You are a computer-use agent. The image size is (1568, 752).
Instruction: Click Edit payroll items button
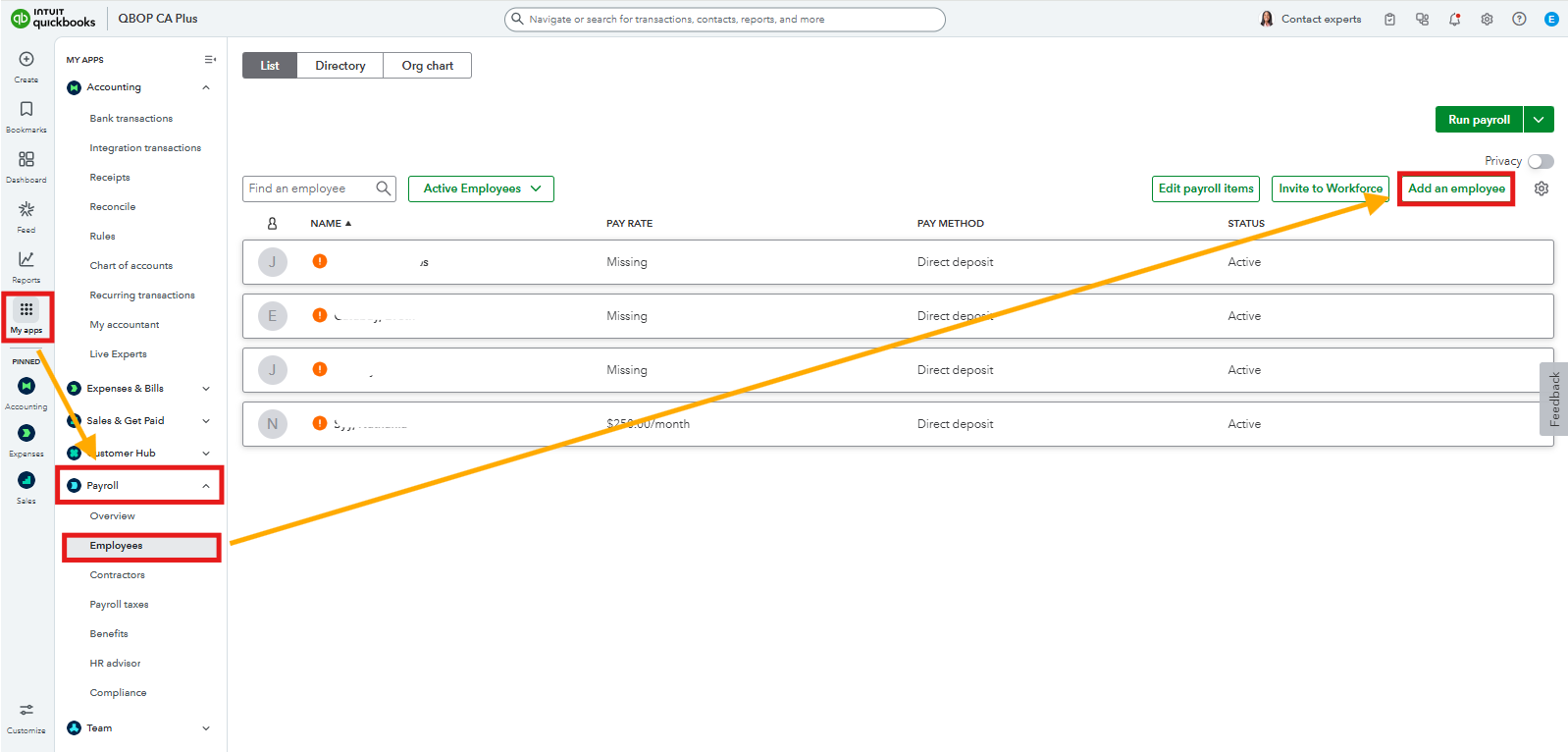(1206, 188)
